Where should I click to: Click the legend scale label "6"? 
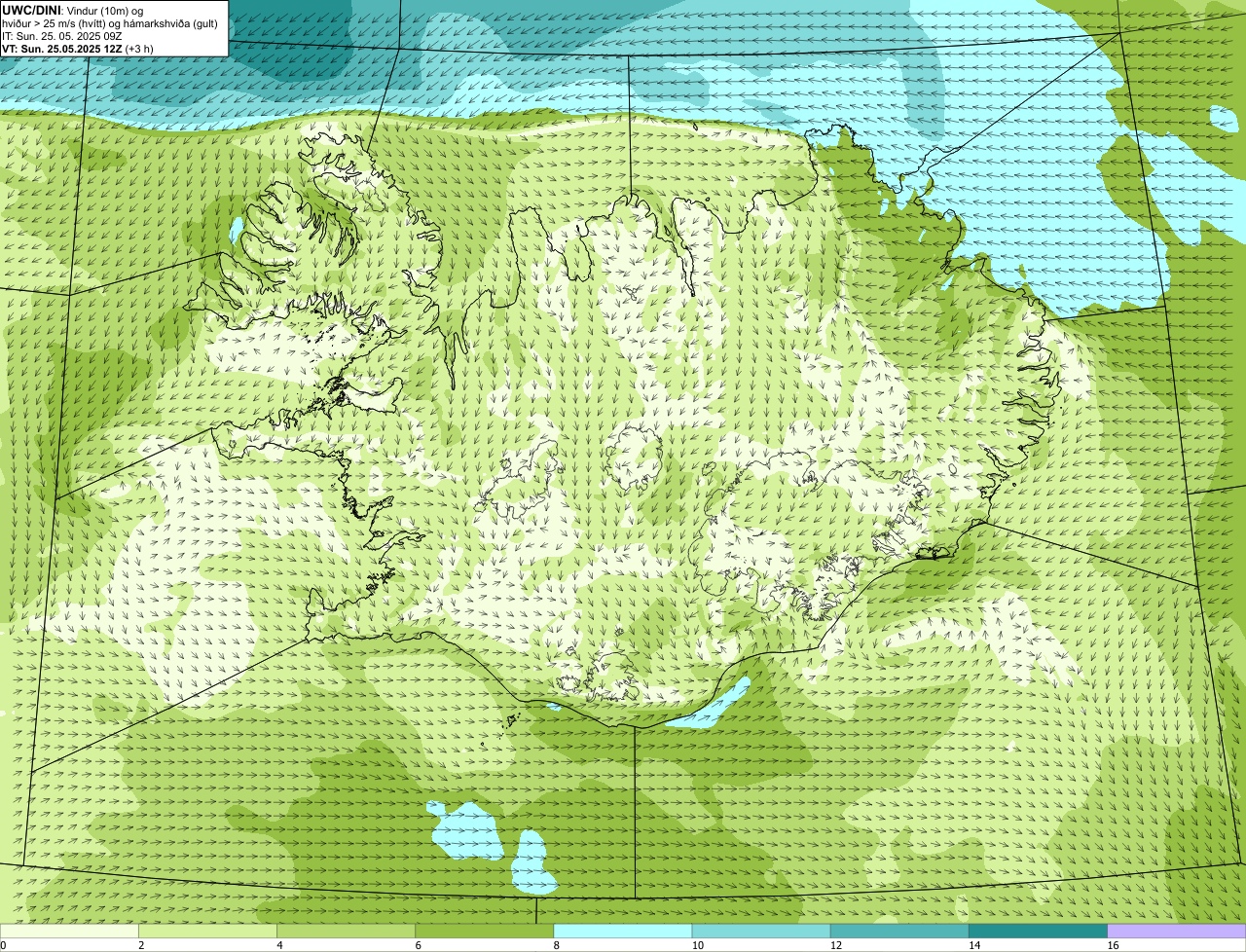click(419, 945)
